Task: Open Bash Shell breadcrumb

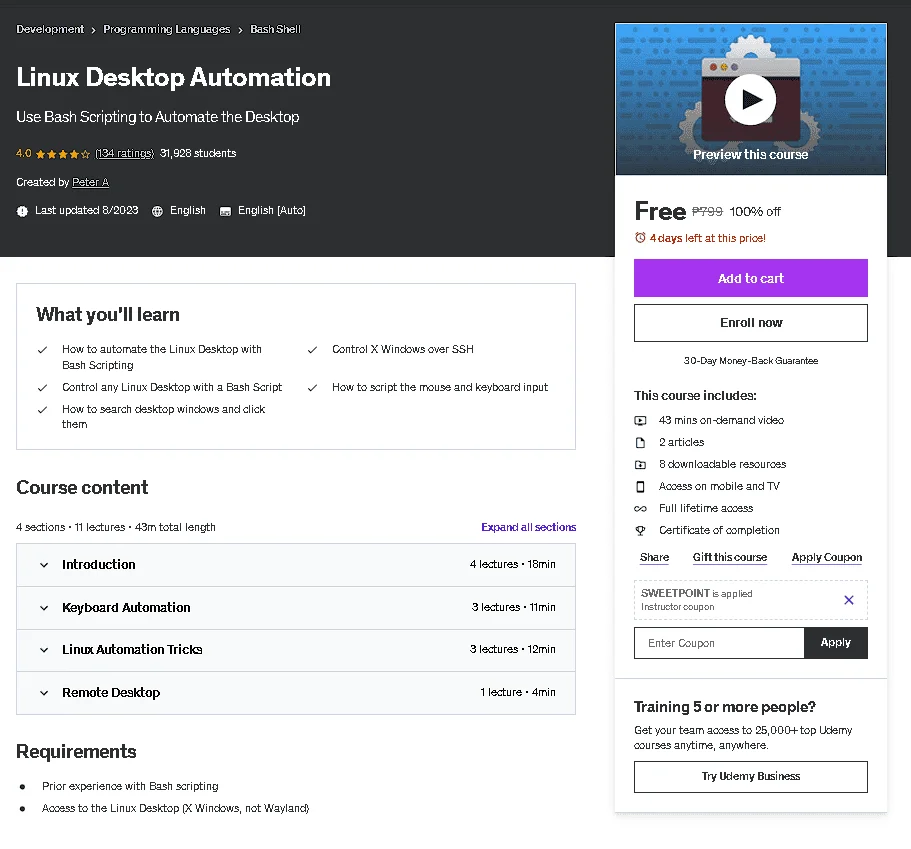Action: tap(275, 29)
